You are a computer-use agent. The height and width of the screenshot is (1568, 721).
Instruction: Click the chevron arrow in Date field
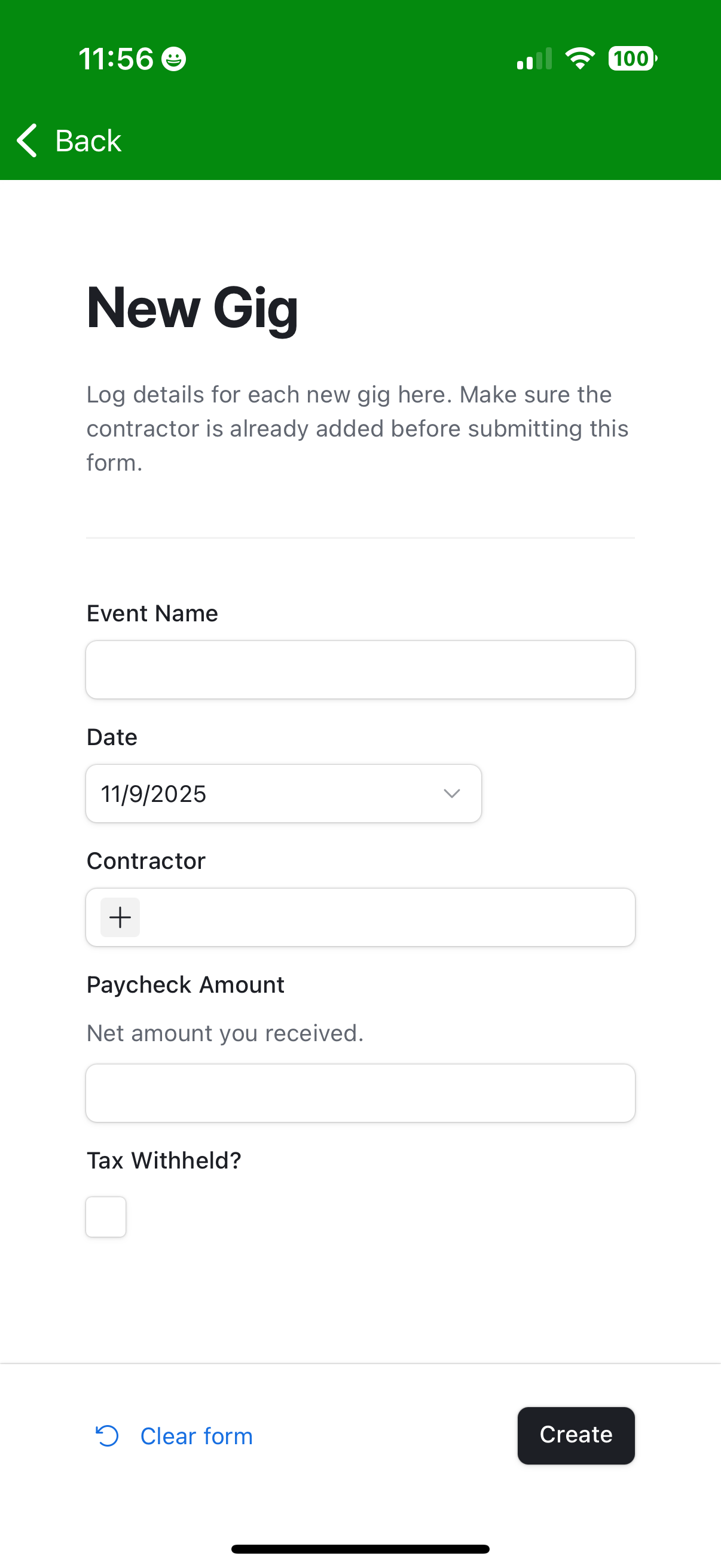(x=451, y=794)
